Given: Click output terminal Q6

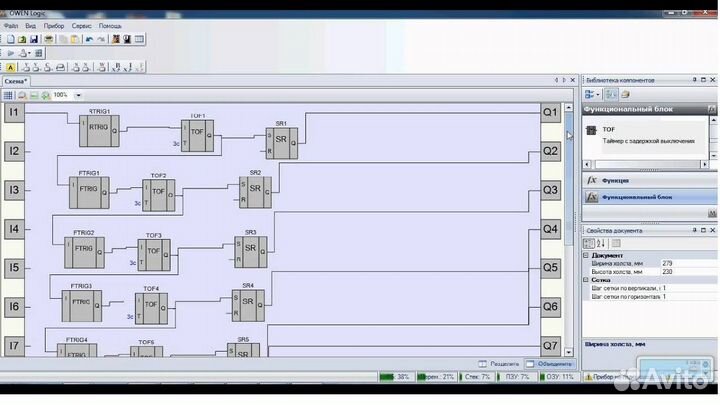Looking at the screenshot, I should pos(551,306).
